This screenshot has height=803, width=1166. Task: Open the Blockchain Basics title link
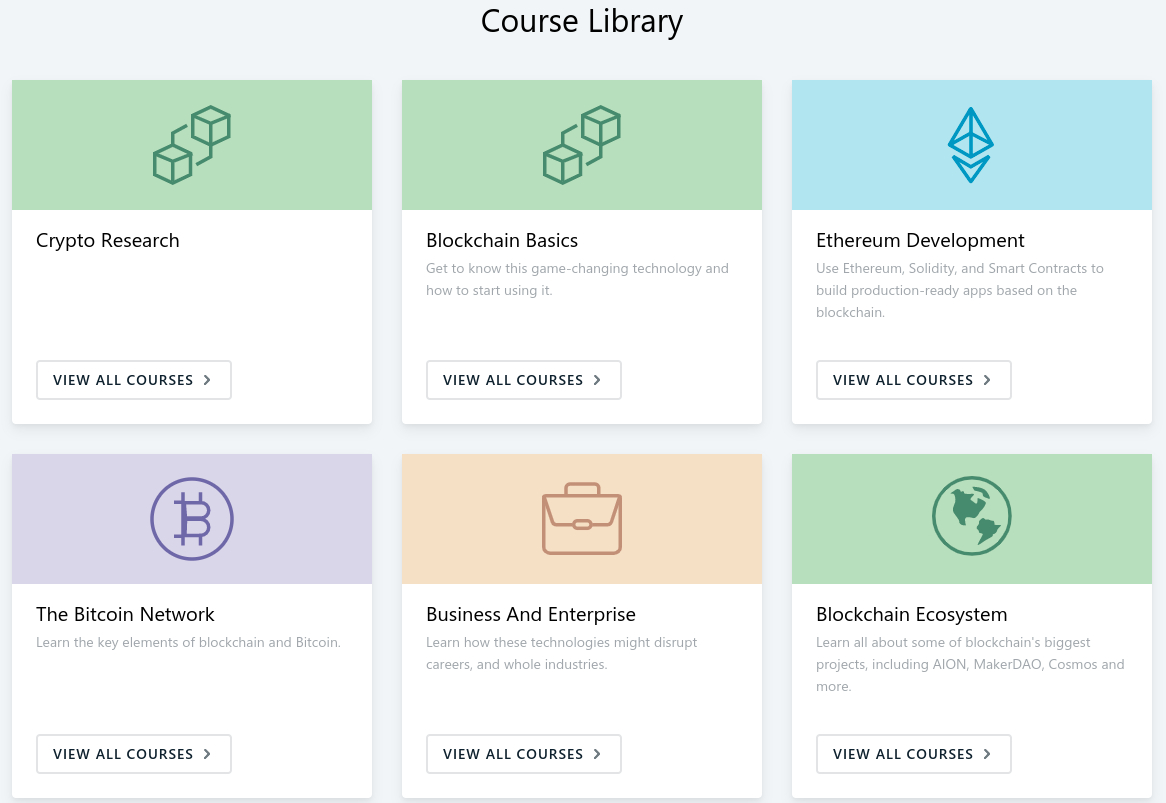tap(502, 241)
